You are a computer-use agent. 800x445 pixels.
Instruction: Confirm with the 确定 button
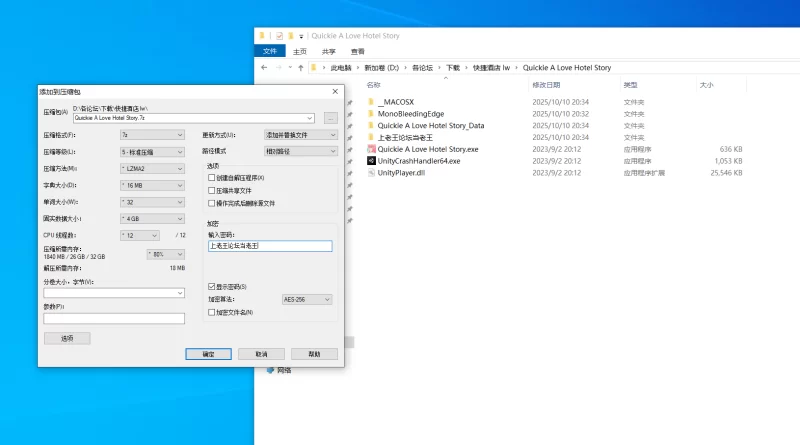click(x=208, y=354)
